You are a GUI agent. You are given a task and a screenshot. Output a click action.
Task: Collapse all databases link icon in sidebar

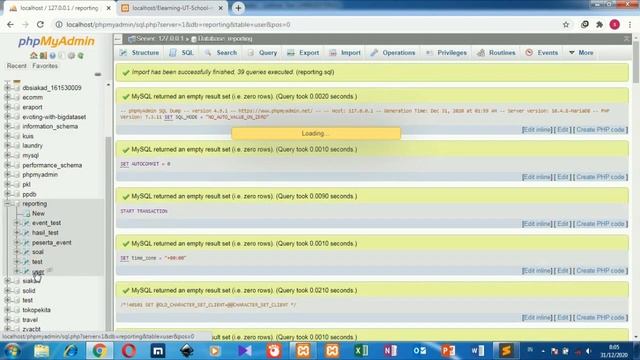98,74
